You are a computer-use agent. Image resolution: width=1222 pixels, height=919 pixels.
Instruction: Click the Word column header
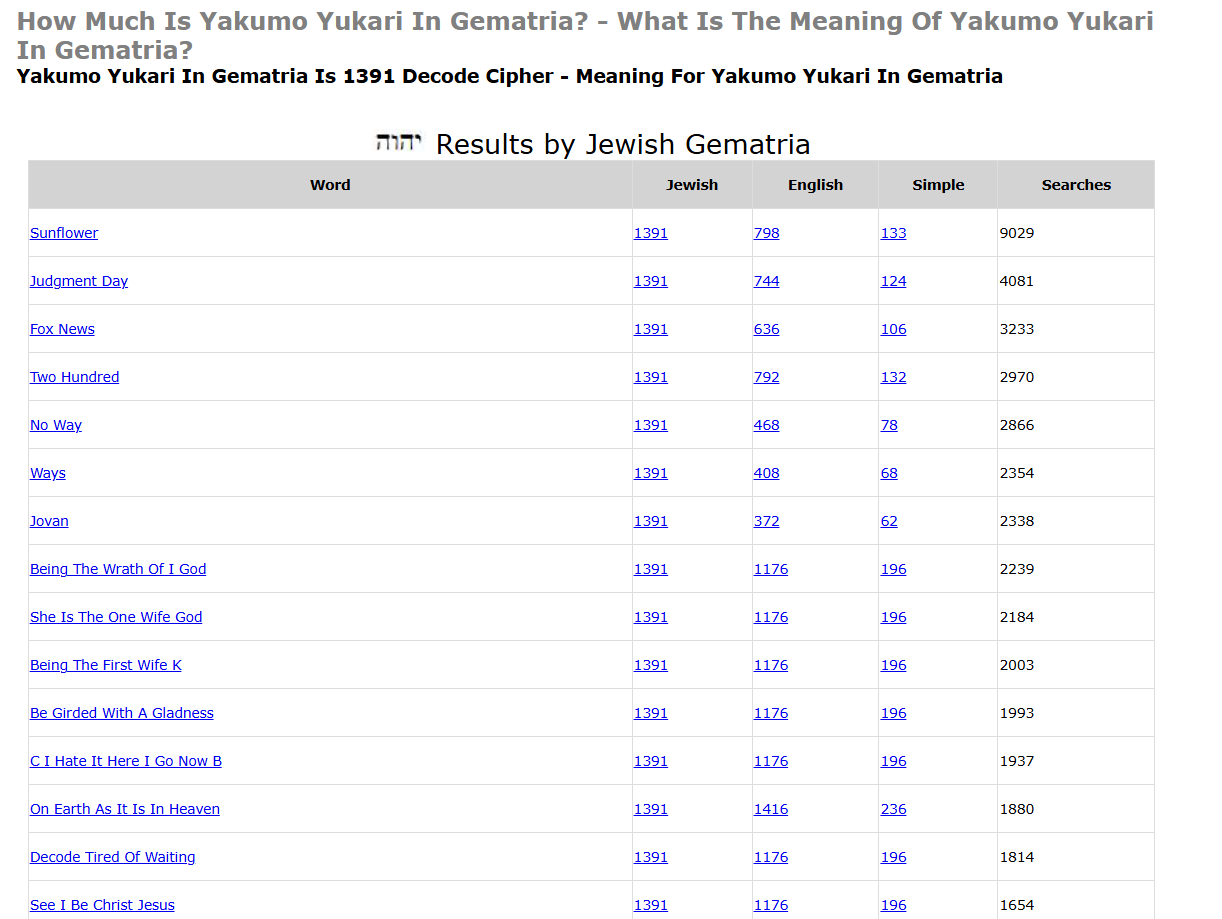pyautogui.click(x=330, y=185)
